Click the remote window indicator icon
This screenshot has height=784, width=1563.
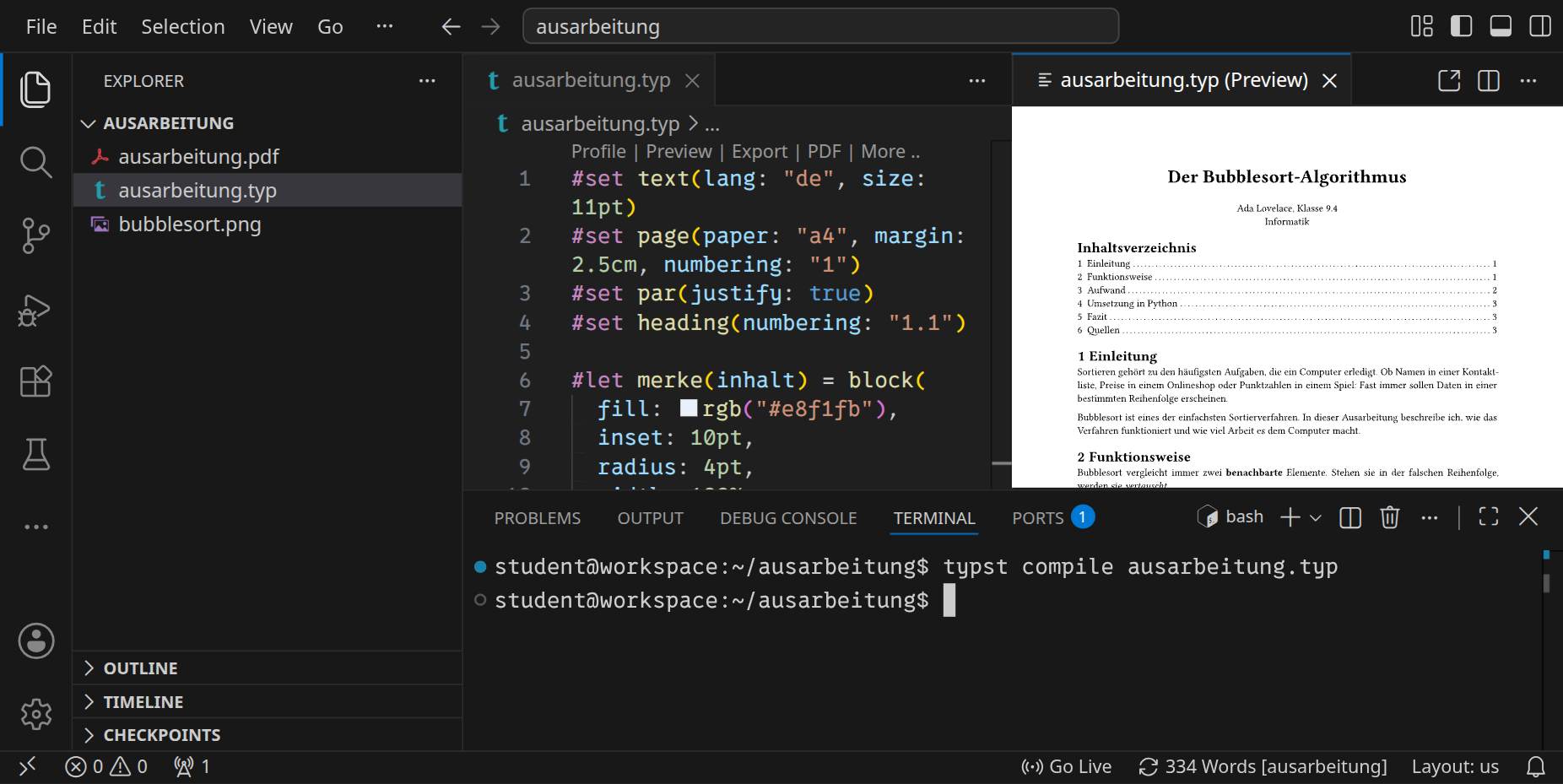click(28, 766)
